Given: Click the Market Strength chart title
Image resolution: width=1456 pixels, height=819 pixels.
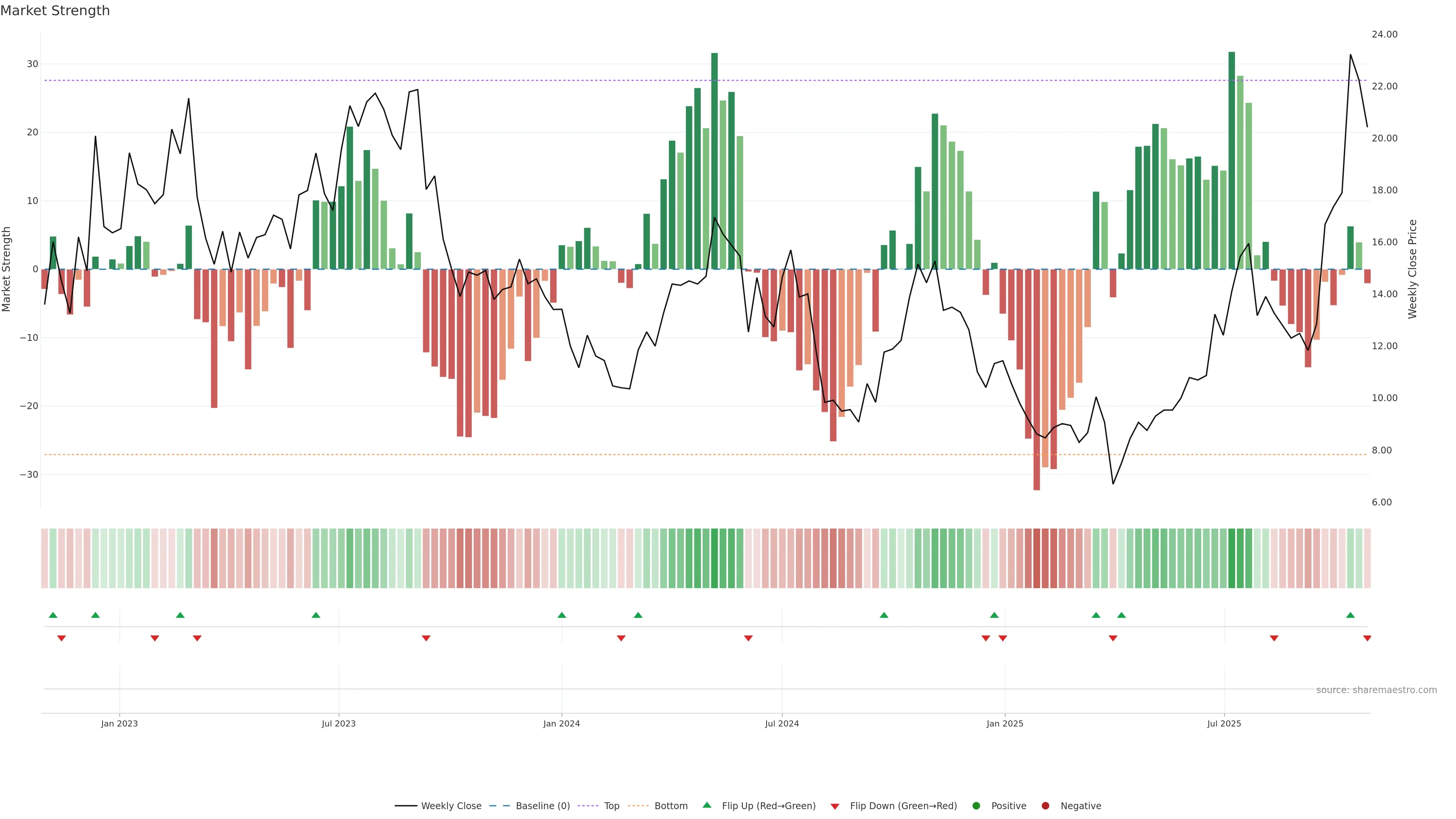Looking at the screenshot, I should click(x=55, y=11).
